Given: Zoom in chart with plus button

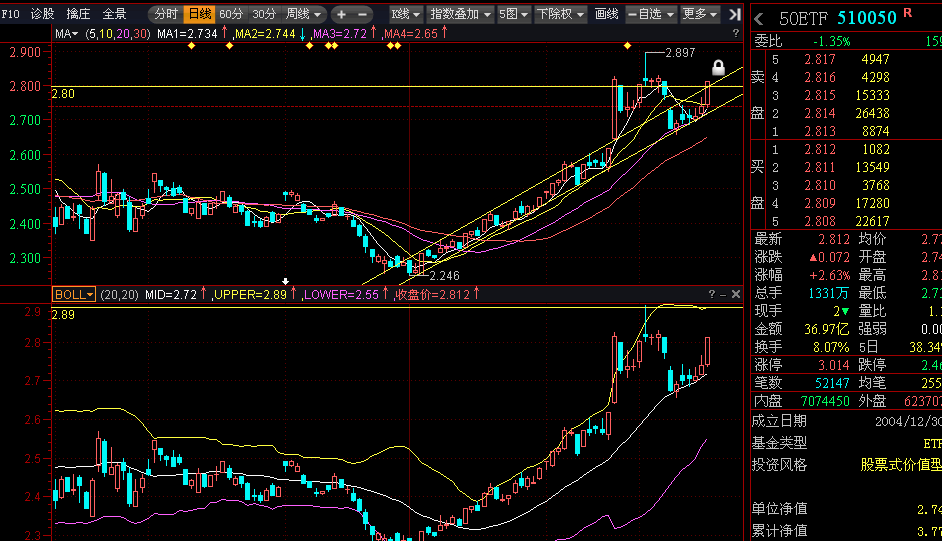Looking at the screenshot, I should (x=341, y=14).
